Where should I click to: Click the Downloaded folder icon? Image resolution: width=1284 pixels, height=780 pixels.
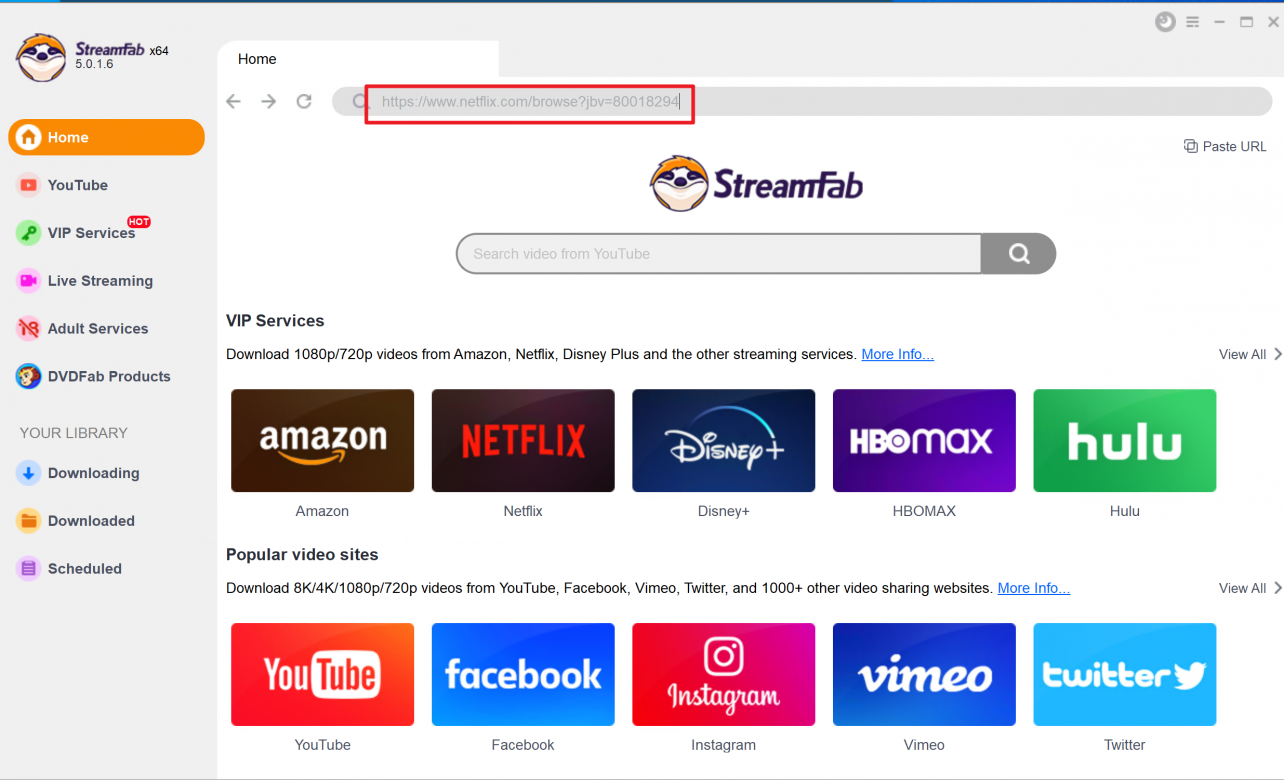click(x=28, y=521)
